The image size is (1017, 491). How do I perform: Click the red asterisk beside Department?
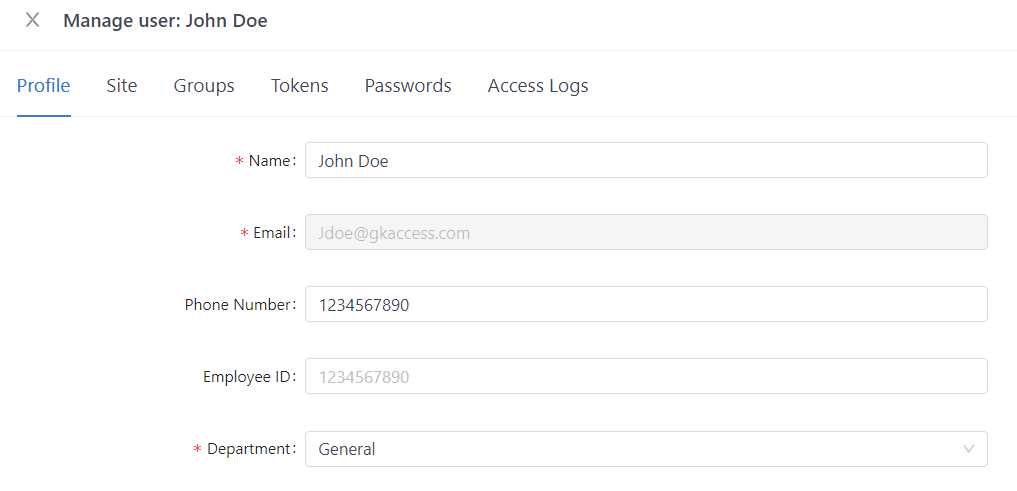197,450
